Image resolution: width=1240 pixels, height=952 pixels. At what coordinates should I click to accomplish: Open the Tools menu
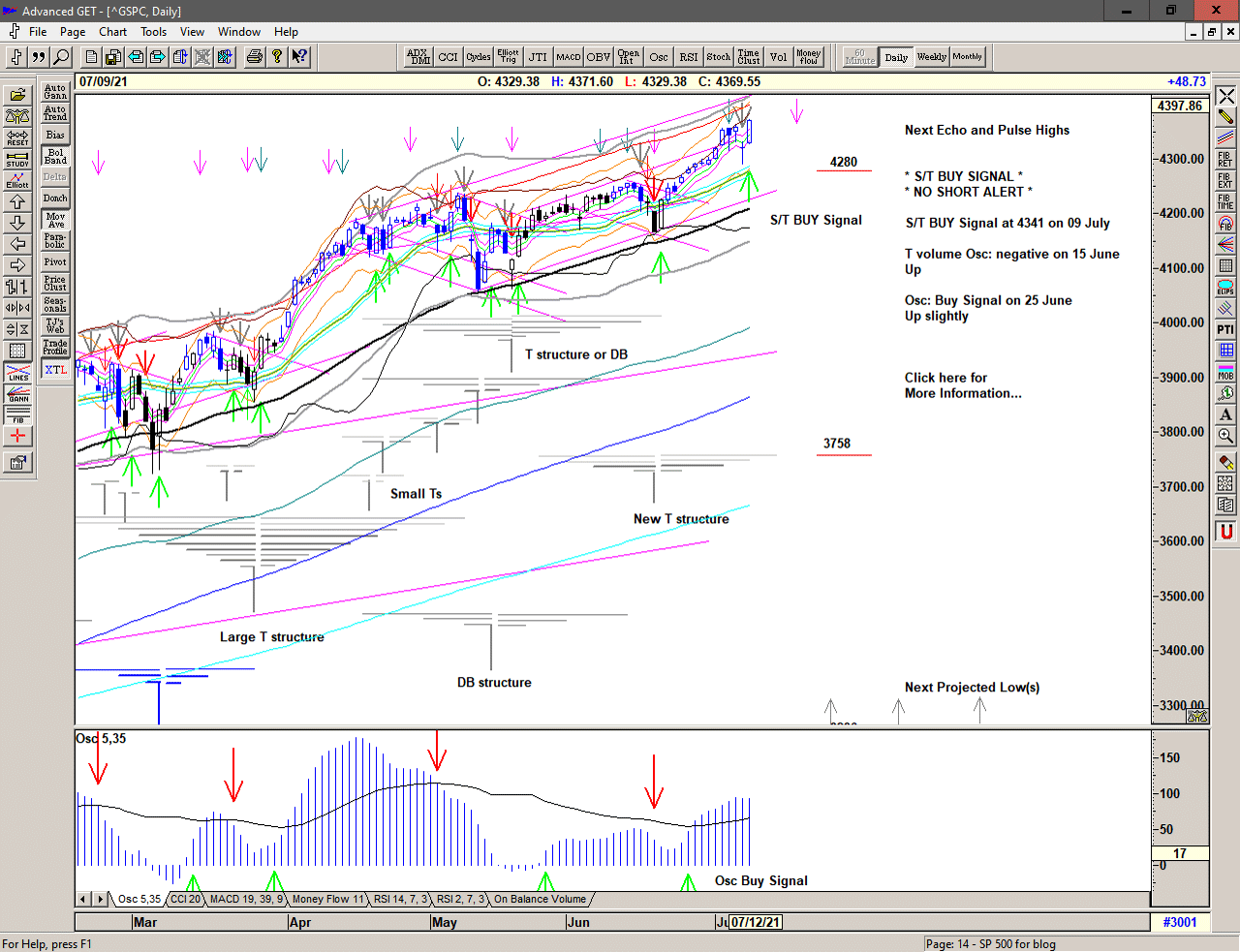[x=153, y=32]
